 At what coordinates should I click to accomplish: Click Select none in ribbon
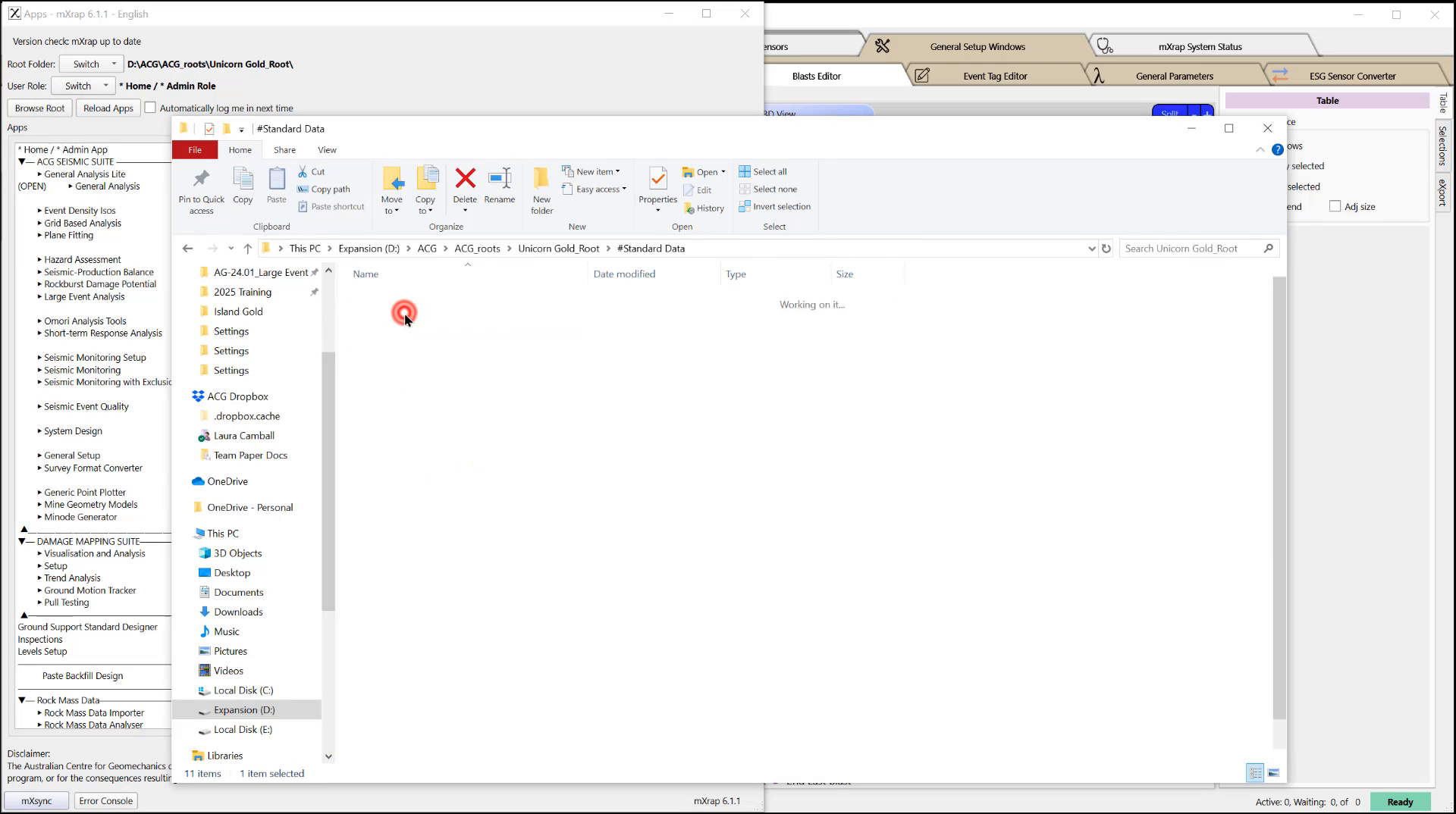pyautogui.click(x=767, y=189)
